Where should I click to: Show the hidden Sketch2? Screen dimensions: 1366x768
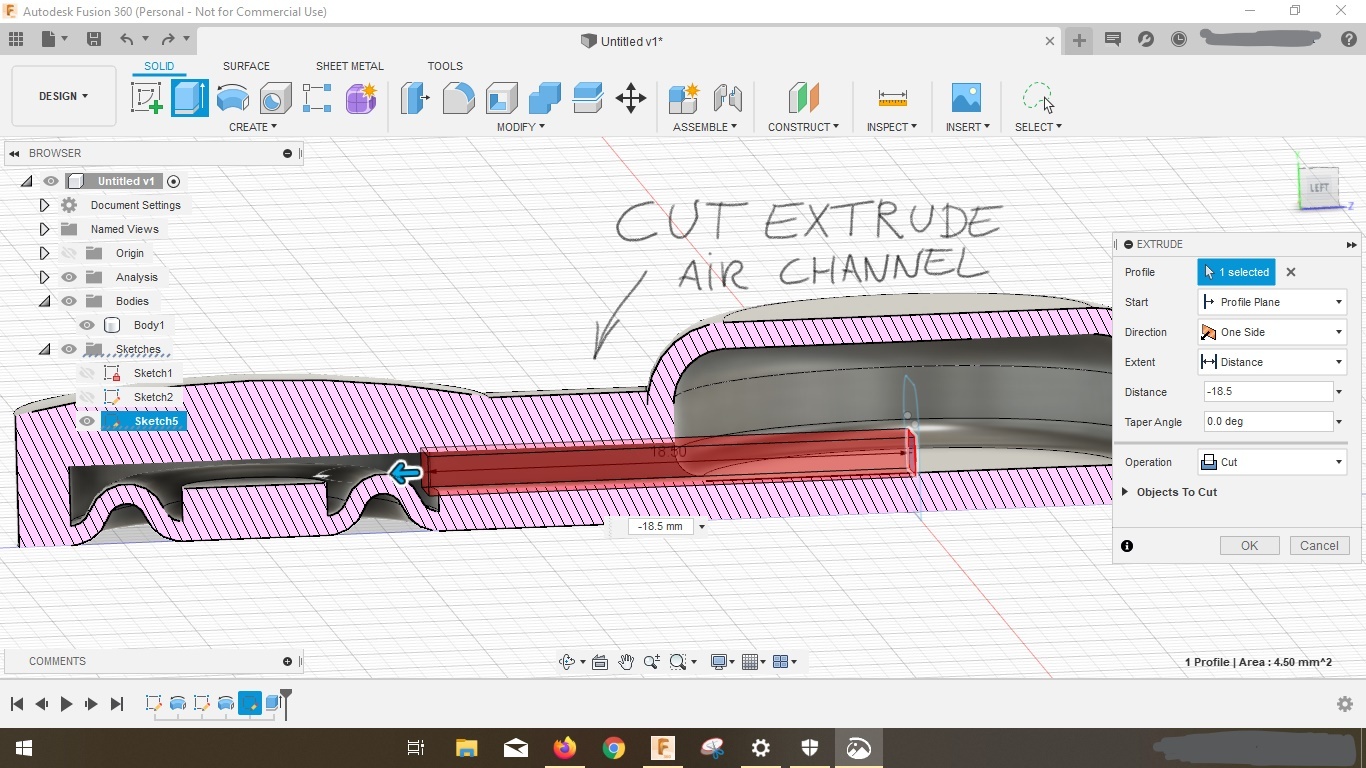87,397
